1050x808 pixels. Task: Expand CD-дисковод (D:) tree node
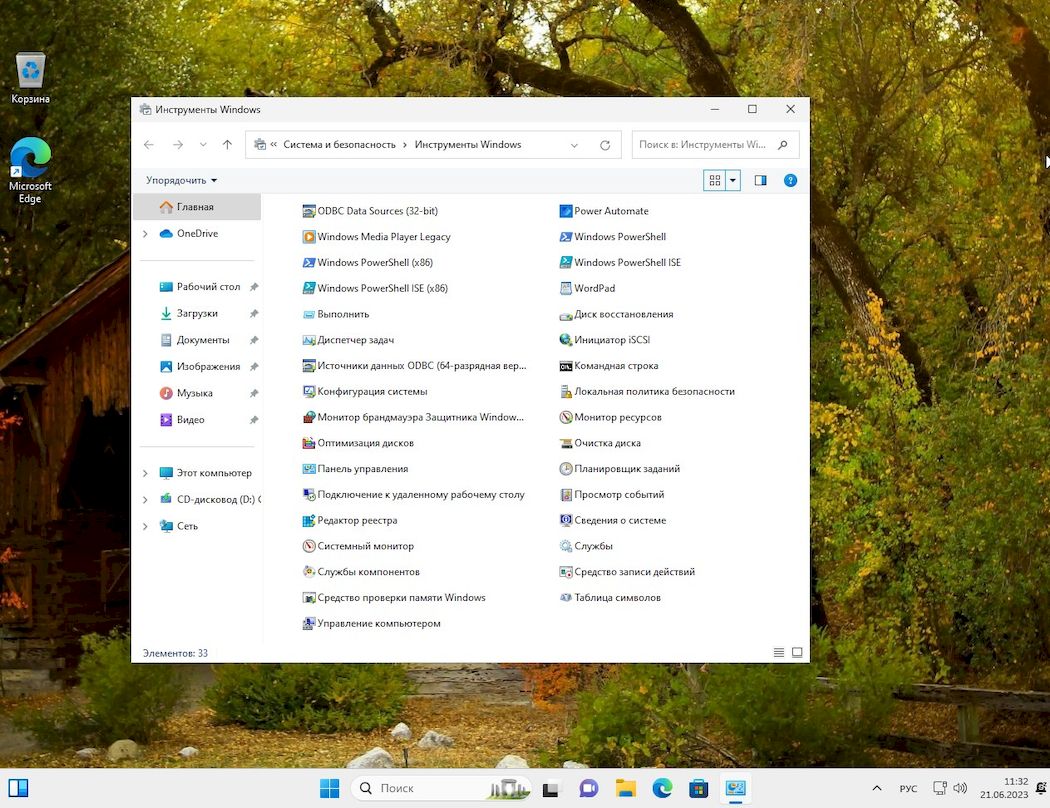145,499
